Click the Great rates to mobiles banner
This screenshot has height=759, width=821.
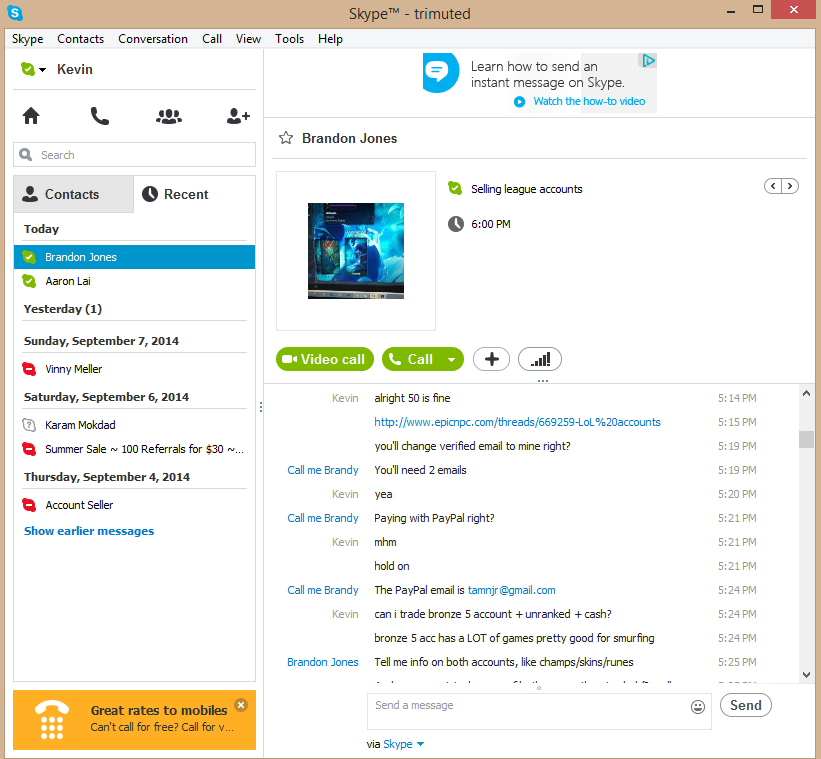click(x=135, y=720)
